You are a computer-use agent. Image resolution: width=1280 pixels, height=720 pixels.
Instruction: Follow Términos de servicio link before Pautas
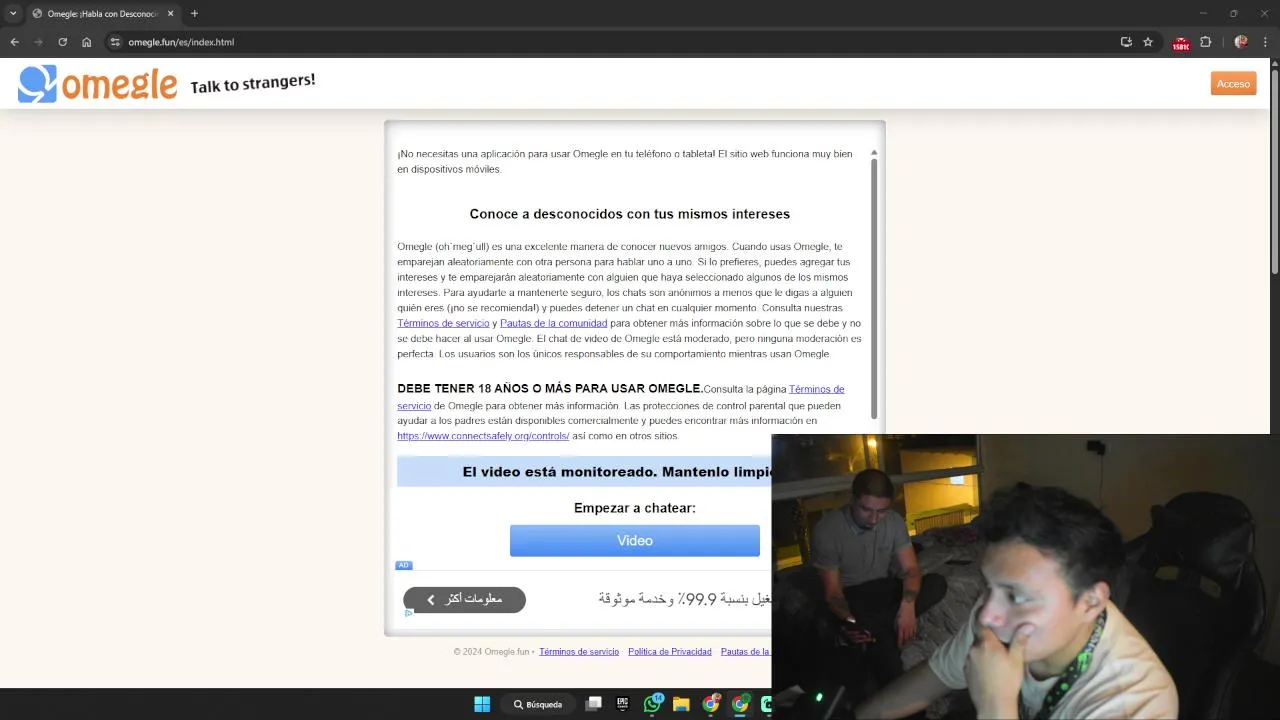(443, 323)
